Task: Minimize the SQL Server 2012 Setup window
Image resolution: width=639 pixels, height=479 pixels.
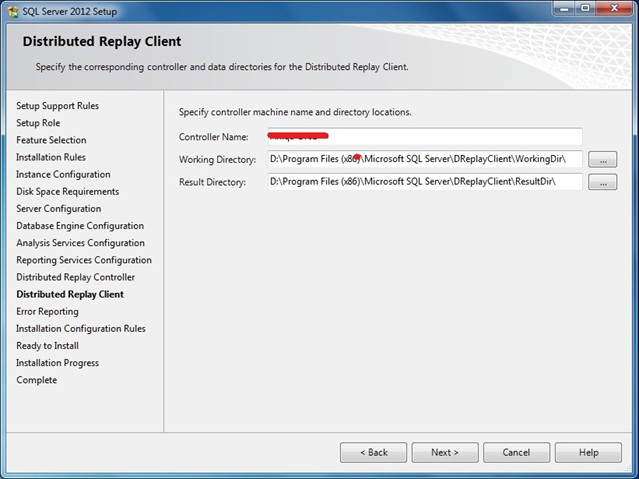Action: click(x=564, y=9)
